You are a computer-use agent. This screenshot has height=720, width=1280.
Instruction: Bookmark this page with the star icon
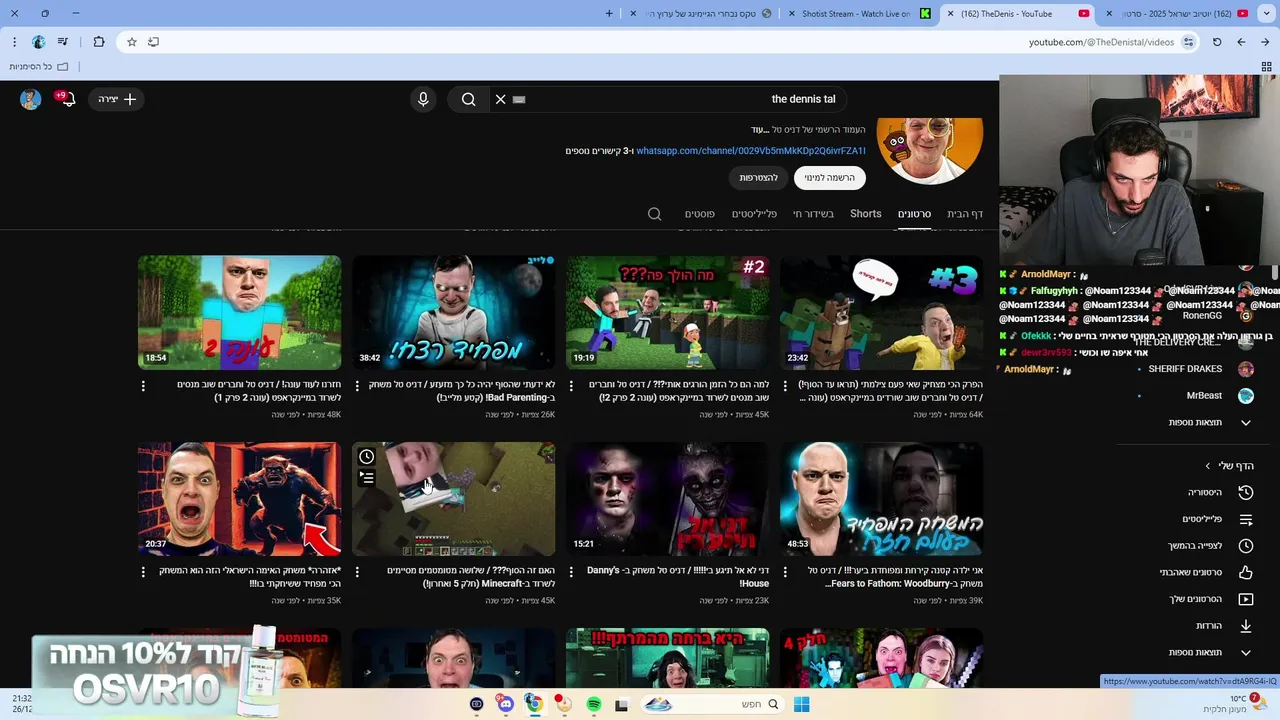pos(131,42)
